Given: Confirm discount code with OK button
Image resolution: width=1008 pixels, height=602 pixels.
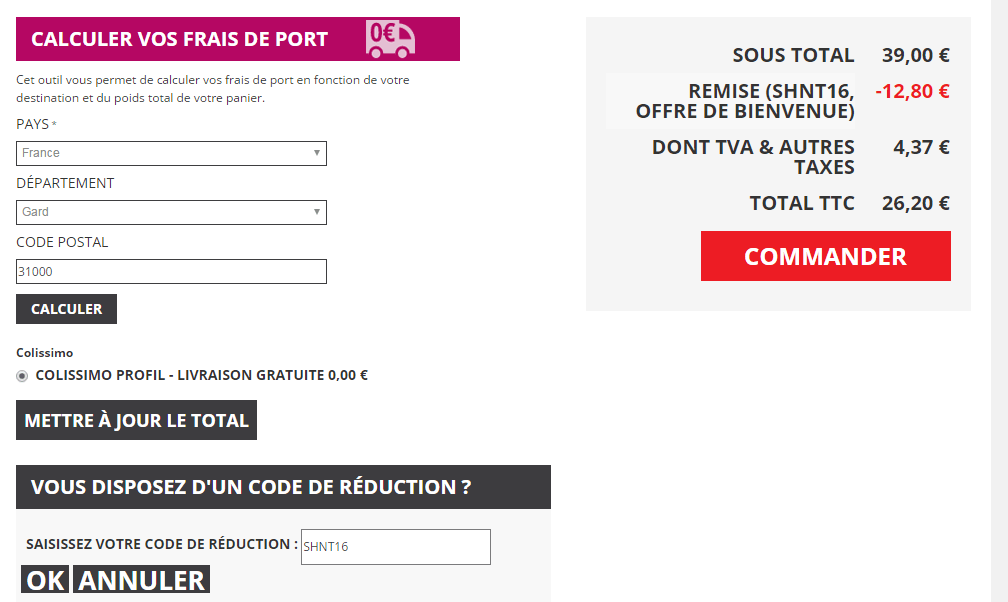Looking at the screenshot, I should (45, 580).
